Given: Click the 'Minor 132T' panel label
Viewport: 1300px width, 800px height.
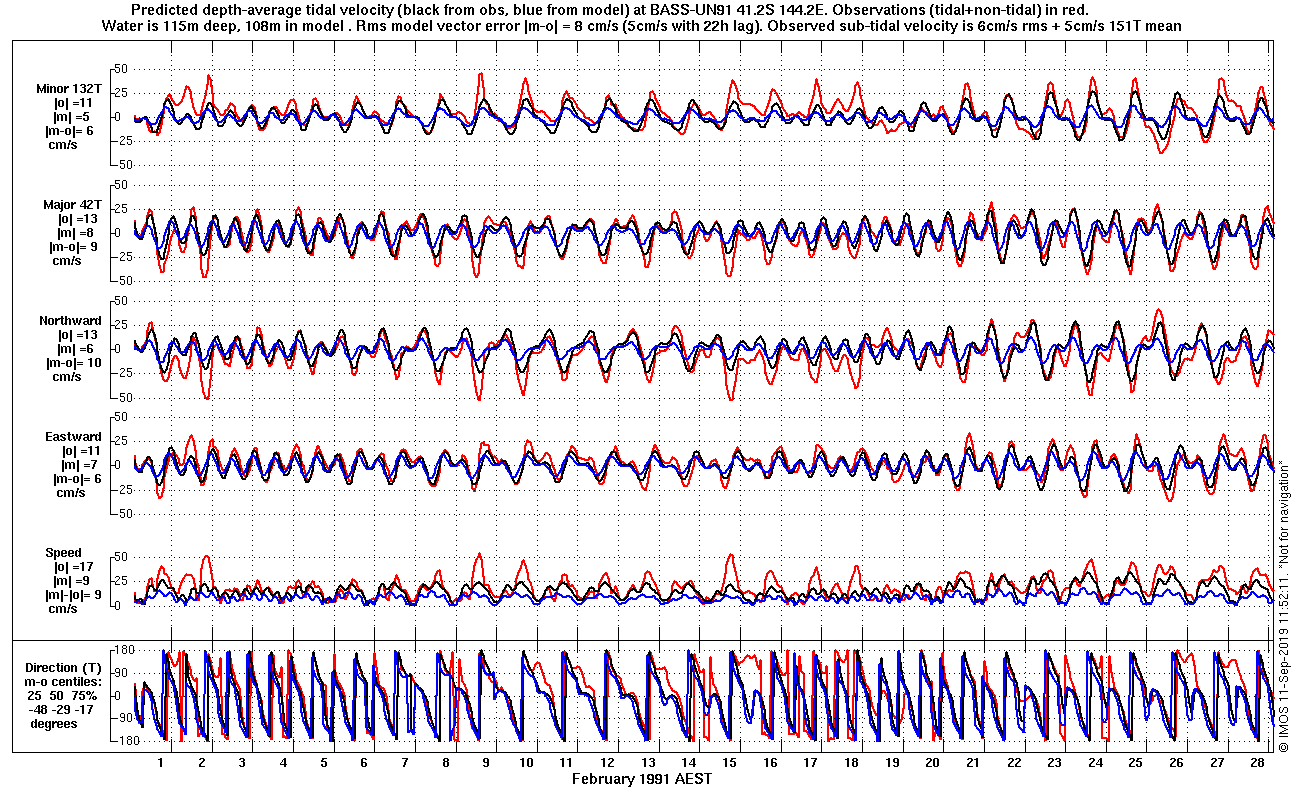Looking at the screenshot, I should (68, 89).
